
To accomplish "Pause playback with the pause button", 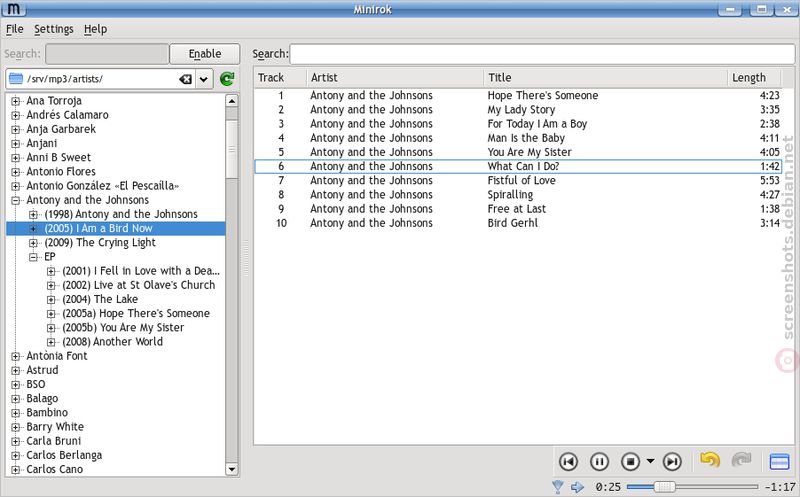I will click(599, 462).
